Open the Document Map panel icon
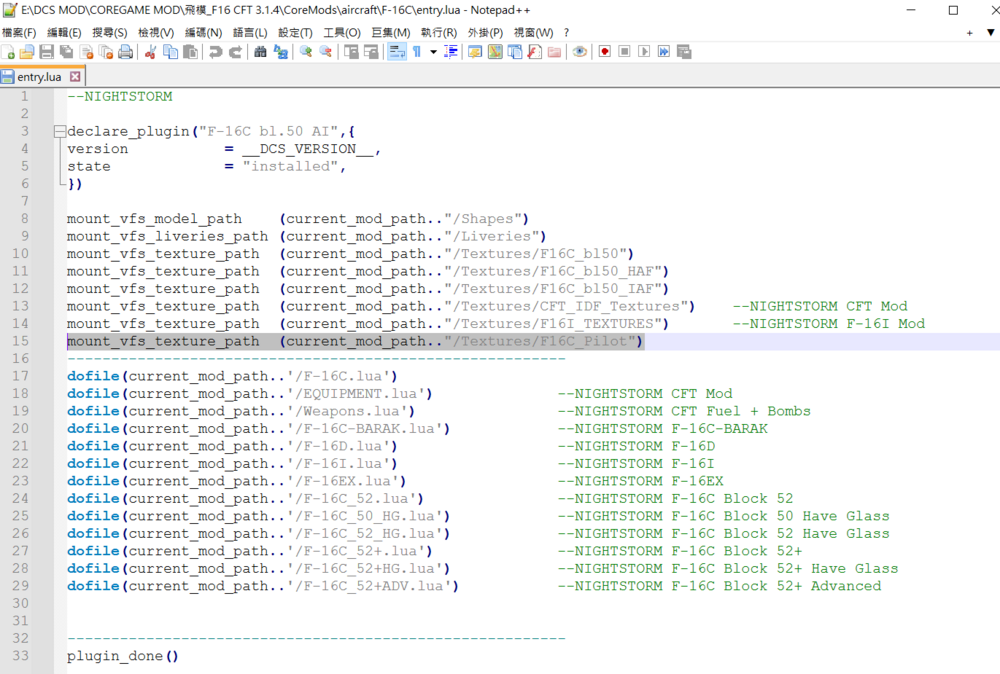 pos(495,52)
